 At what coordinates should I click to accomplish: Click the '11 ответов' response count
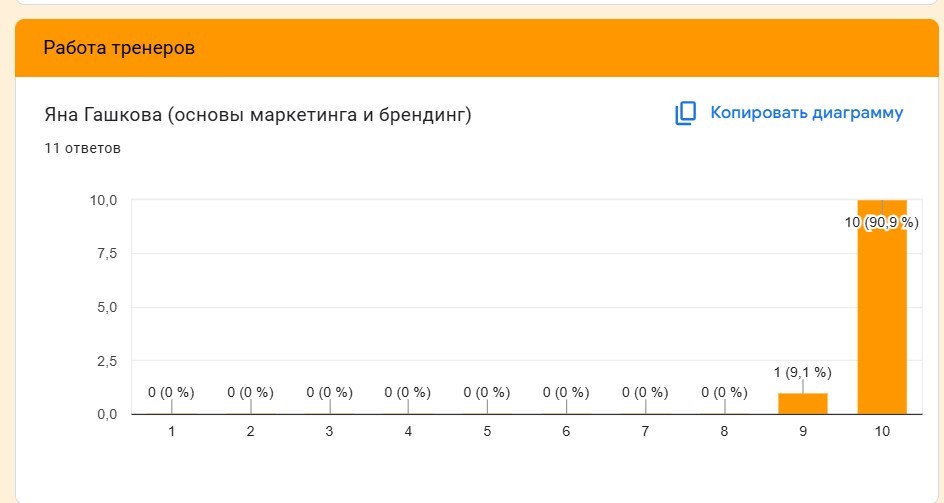point(82,148)
